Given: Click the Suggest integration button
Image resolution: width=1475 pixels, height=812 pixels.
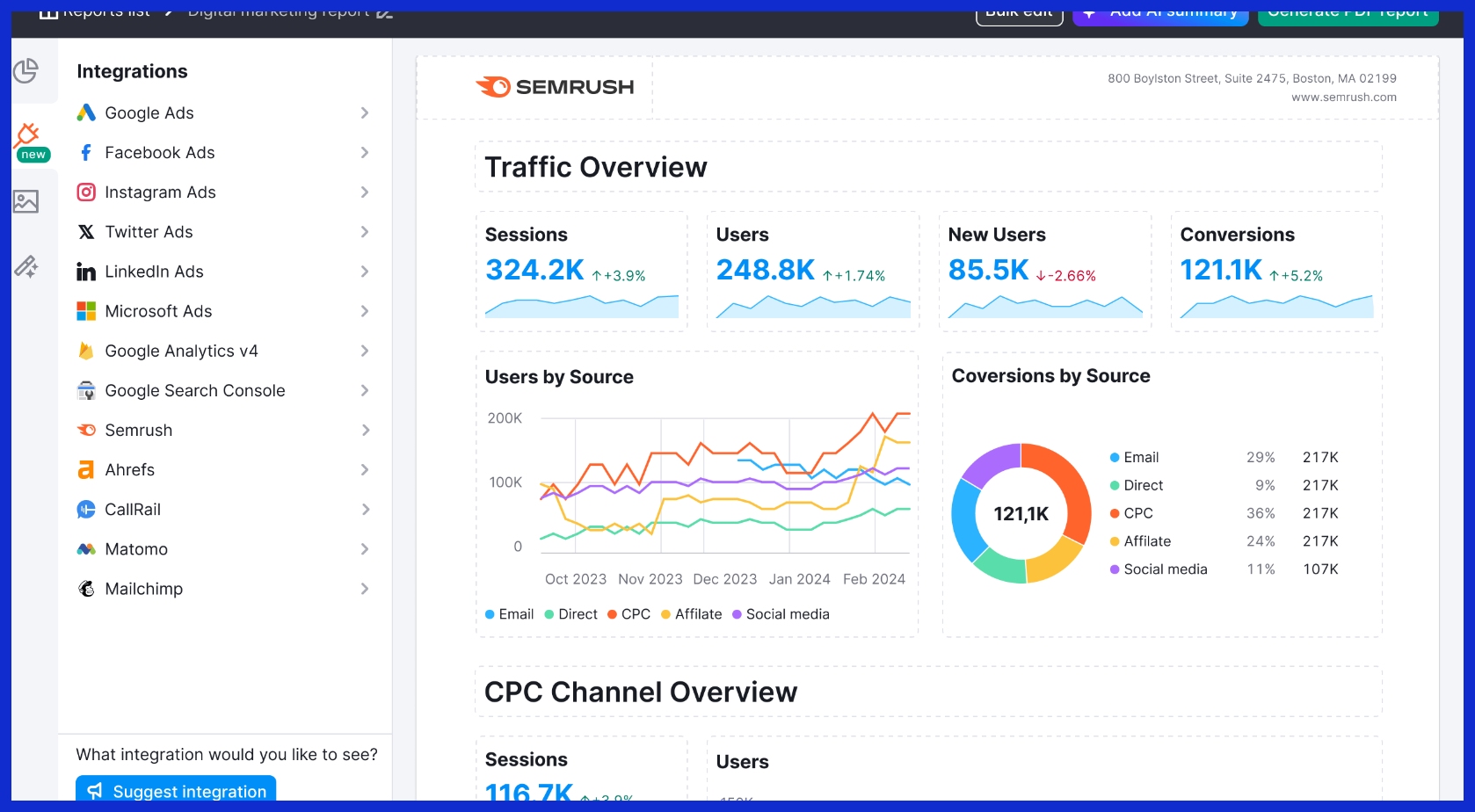Looking at the screenshot, I should [x=176, y=788].
